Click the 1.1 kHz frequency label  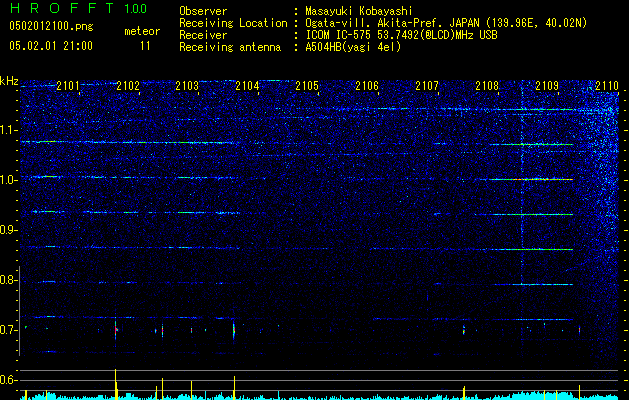point(9,130)
